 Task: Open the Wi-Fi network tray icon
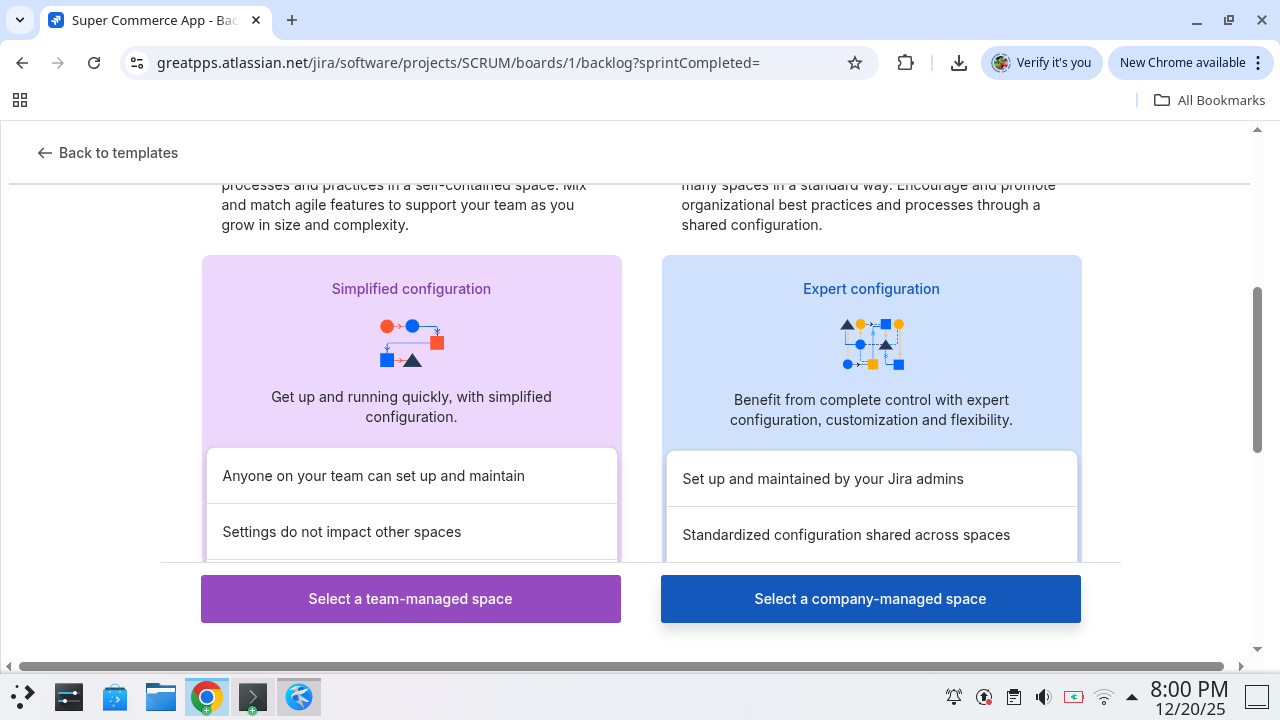pos(1104,697)
